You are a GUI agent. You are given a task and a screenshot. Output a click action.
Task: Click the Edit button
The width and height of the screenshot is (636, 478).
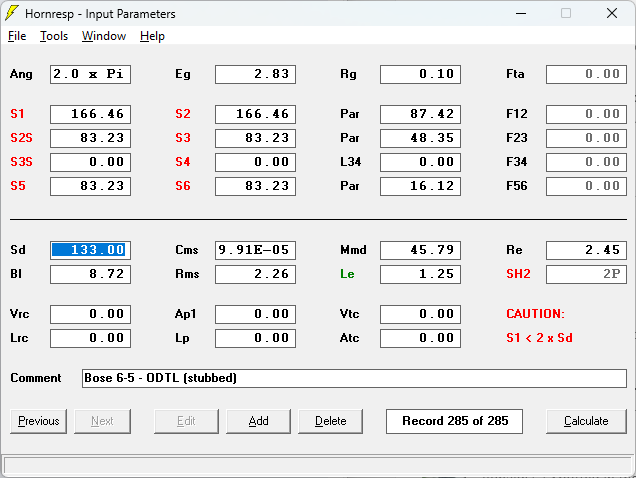[186, 421]
